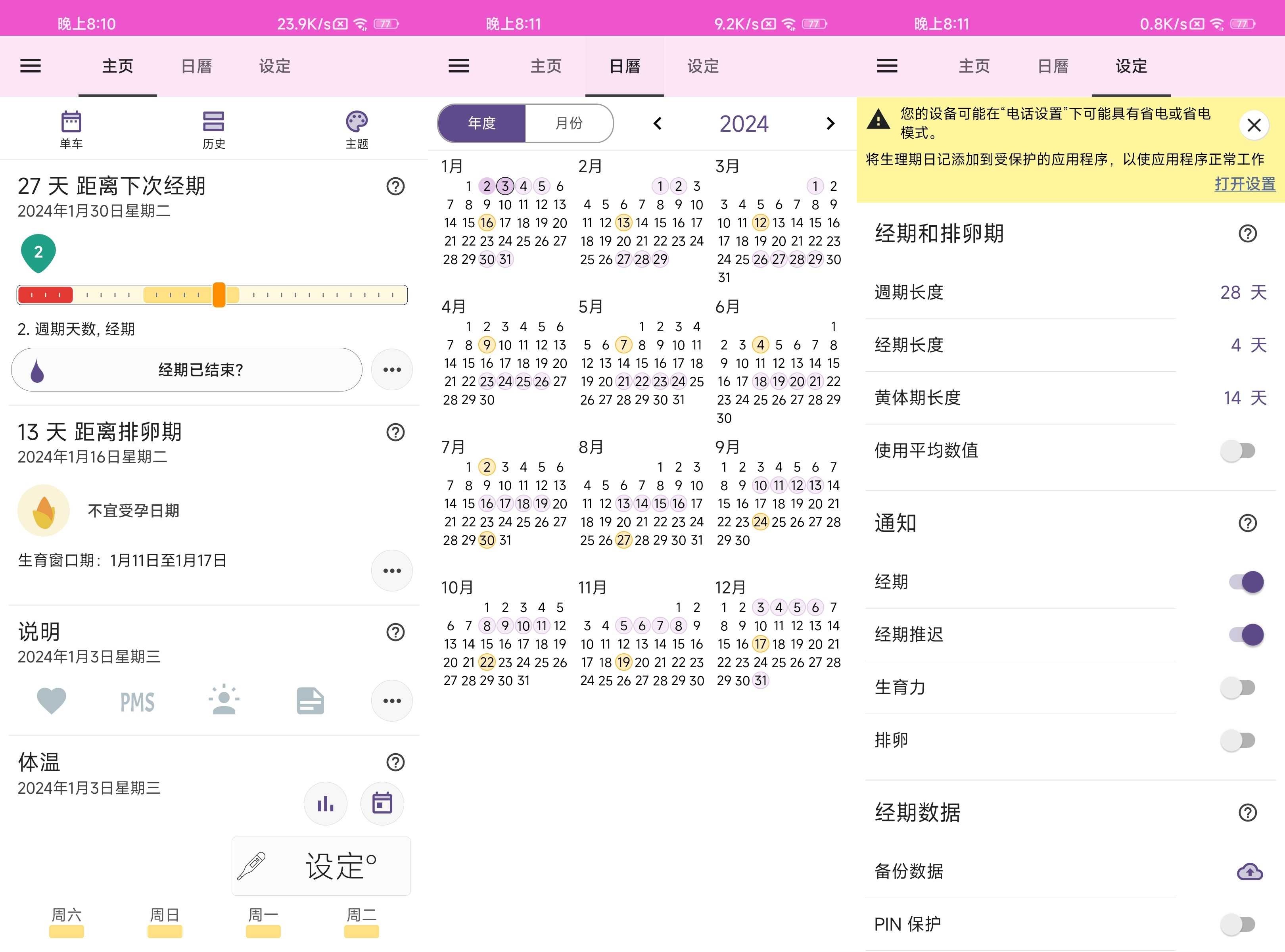Change 黄体期长度 14 天 value

point(1245,397)
